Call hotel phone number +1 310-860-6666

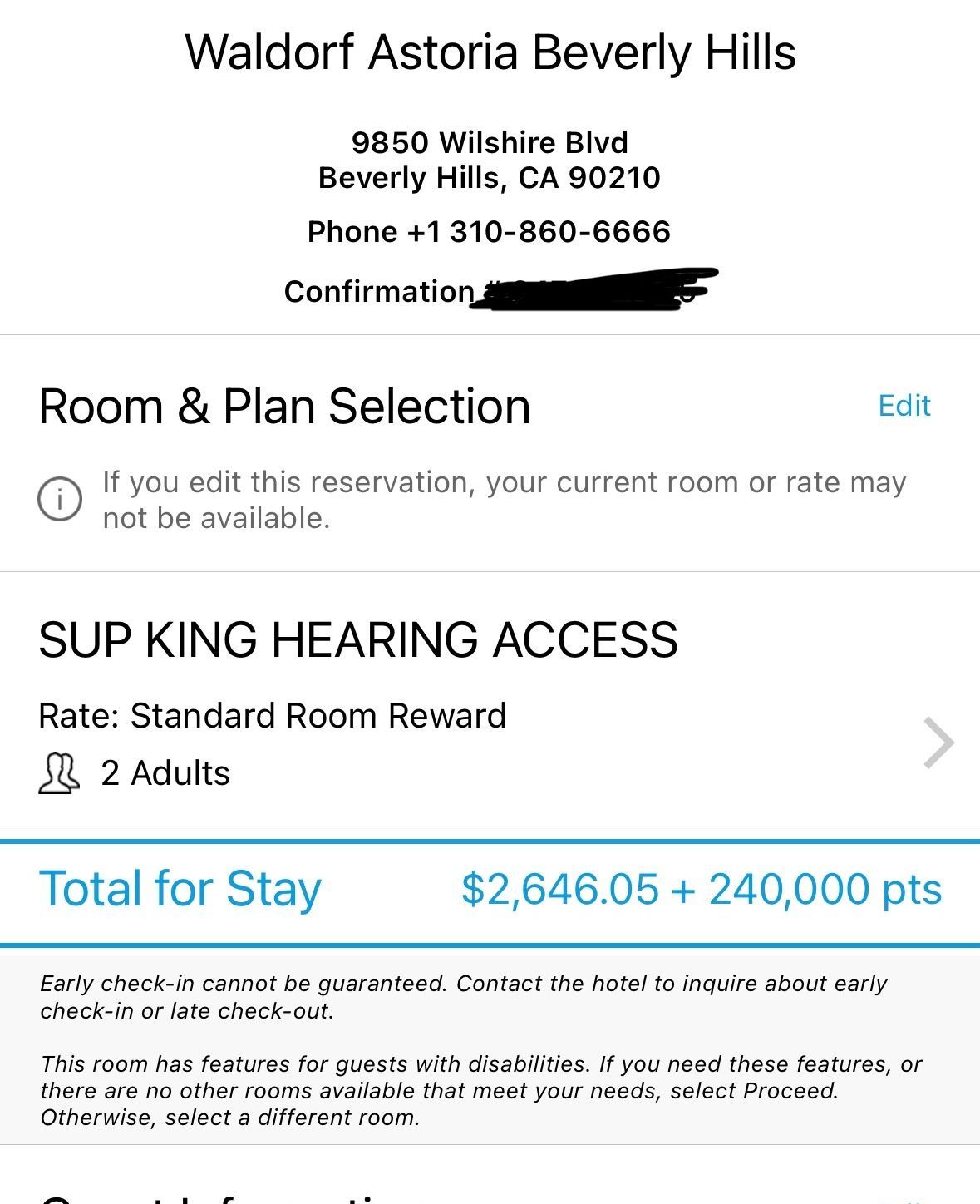click(489, 231)
